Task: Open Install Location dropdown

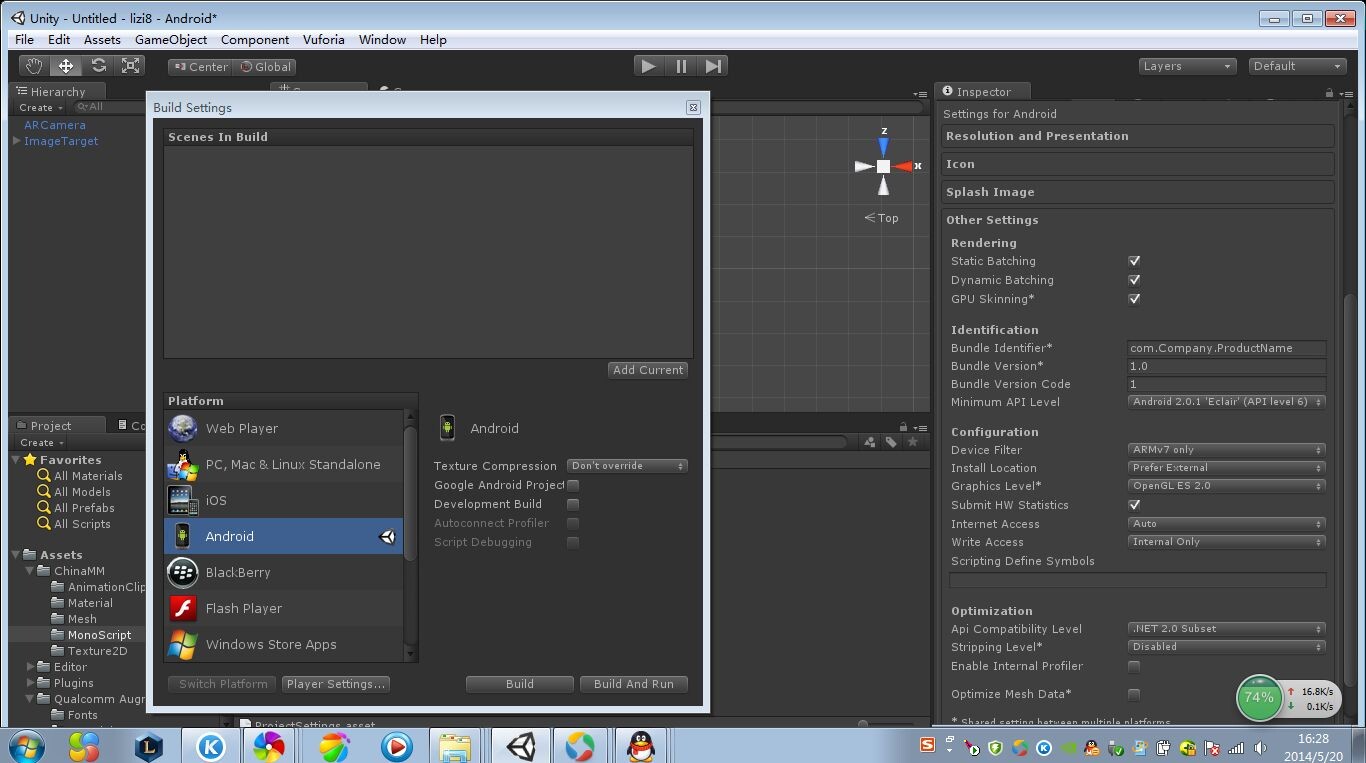Action: [x=1227, y=468]
